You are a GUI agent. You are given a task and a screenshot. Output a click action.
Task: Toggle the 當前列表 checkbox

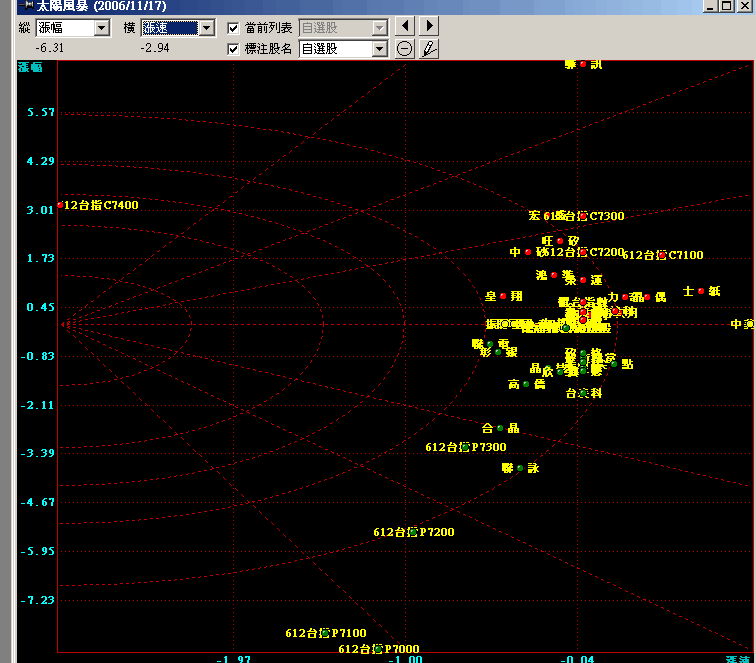234,28
